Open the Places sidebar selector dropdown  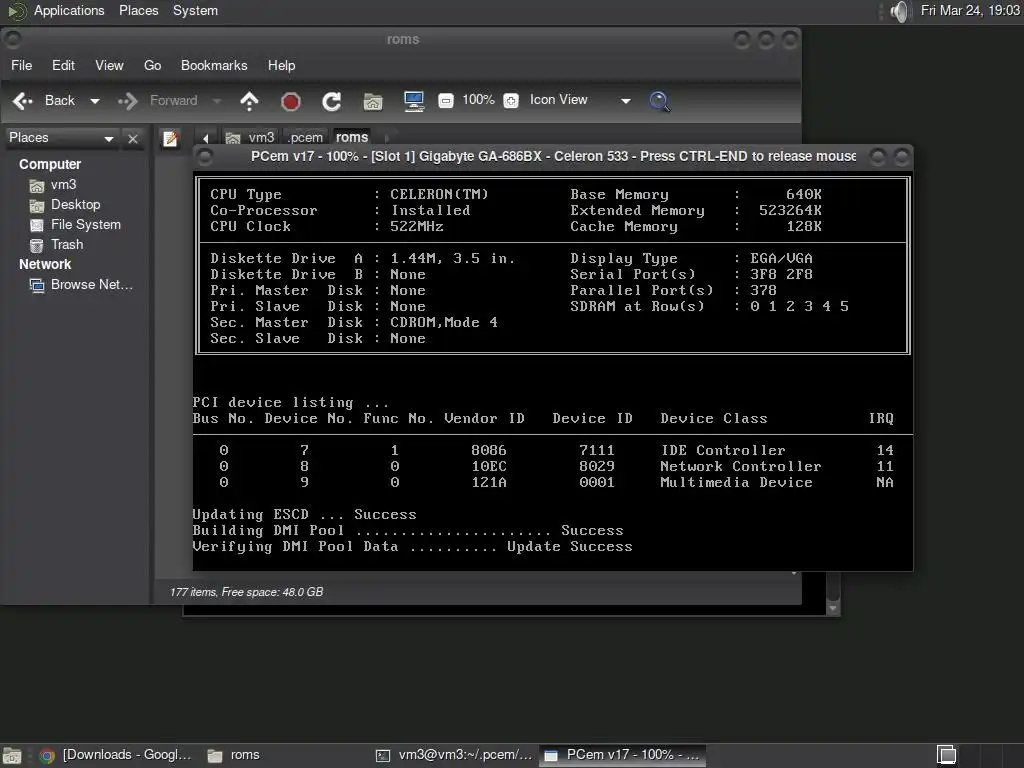pos(61,138)
